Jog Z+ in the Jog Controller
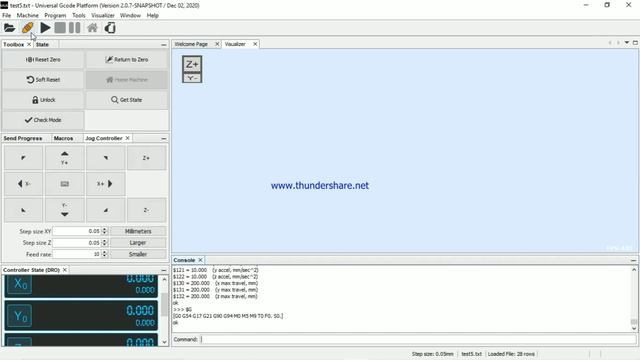Screen dimensions: 640x360 [147, 158]
